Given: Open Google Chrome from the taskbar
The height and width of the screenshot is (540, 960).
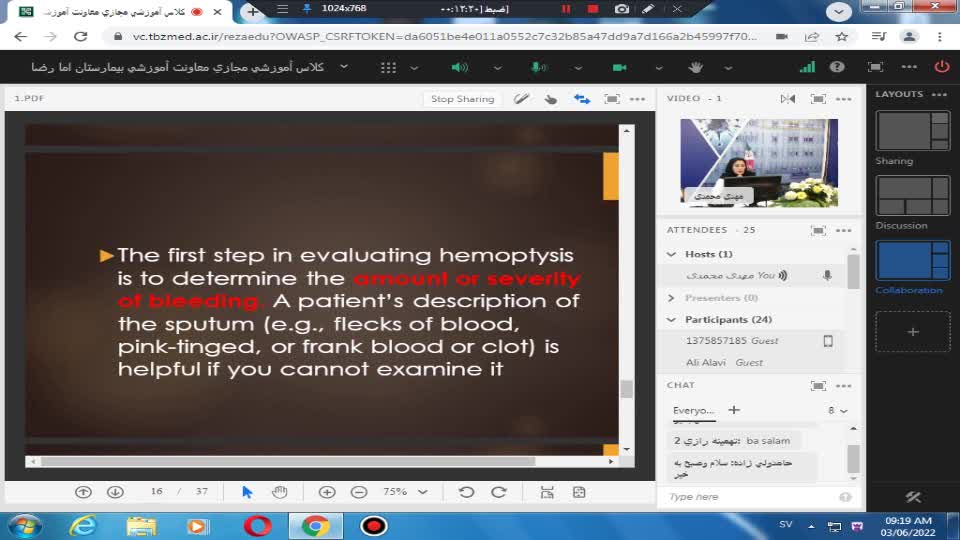Looking at the screenshot, I should tap(316, 525).
